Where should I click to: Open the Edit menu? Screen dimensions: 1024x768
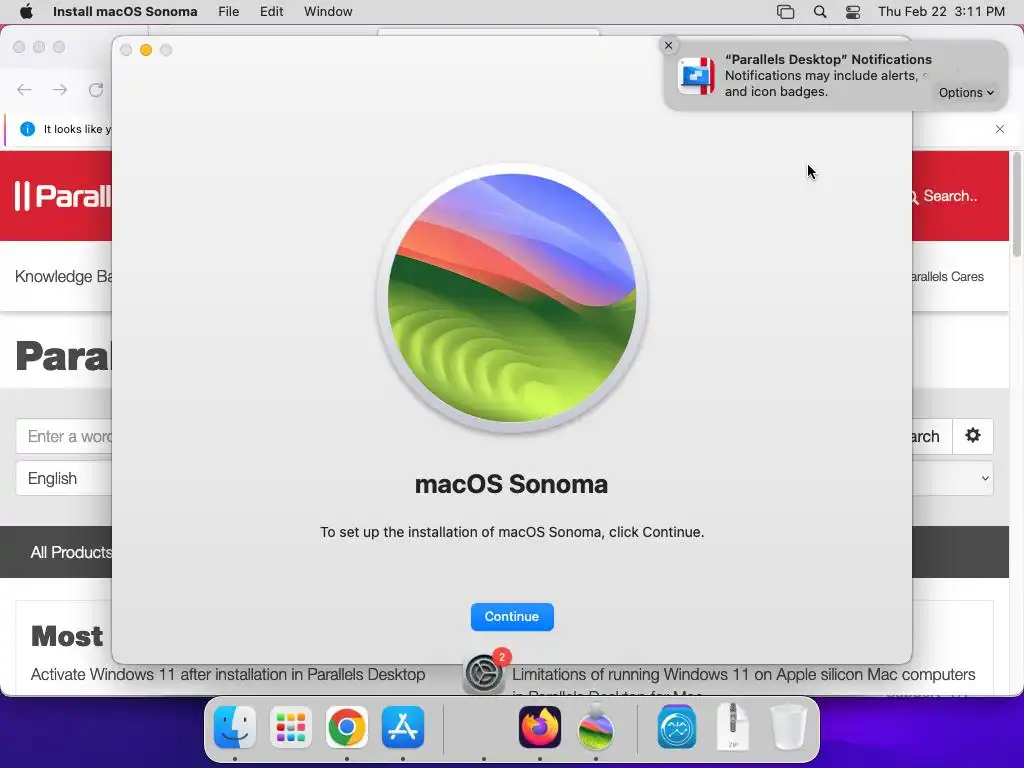271,12
